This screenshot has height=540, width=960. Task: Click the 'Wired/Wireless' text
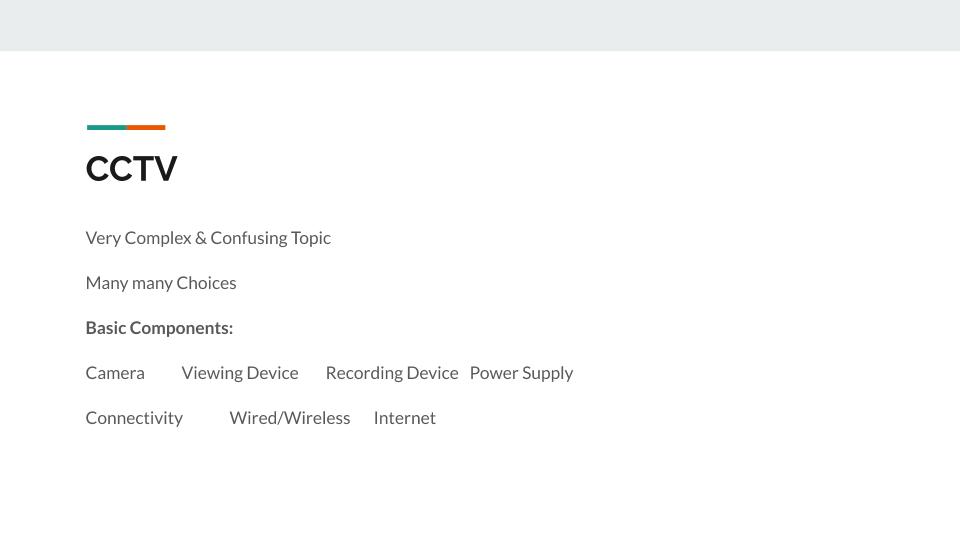290,418
